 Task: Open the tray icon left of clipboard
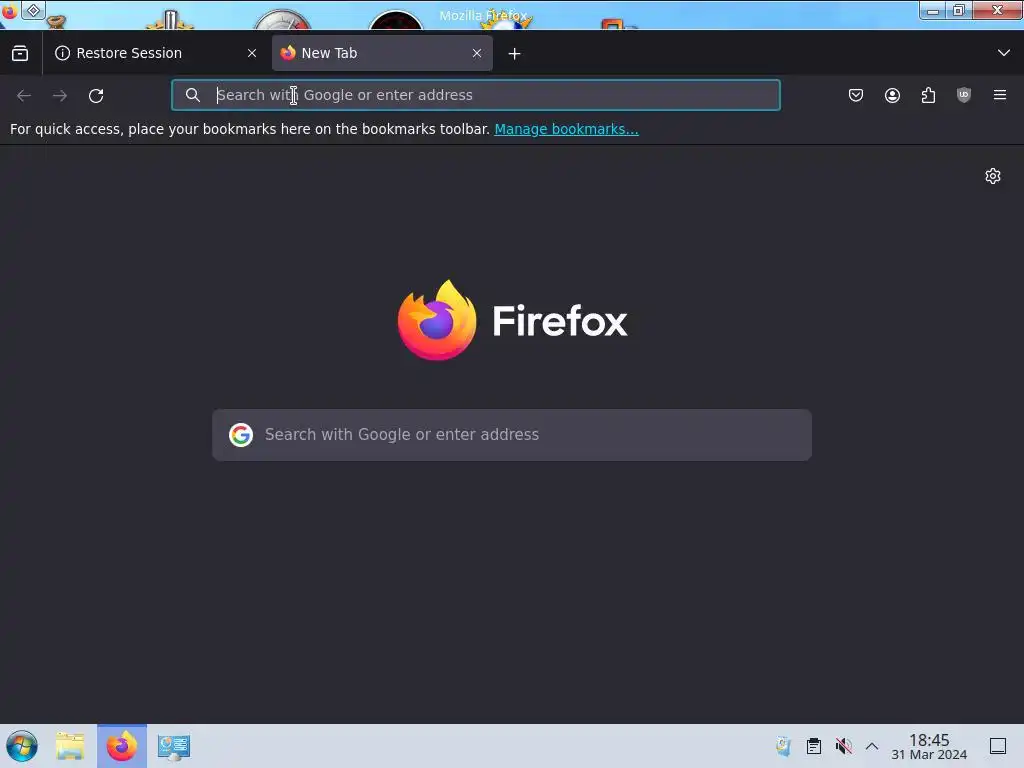[x=783, y=746]
